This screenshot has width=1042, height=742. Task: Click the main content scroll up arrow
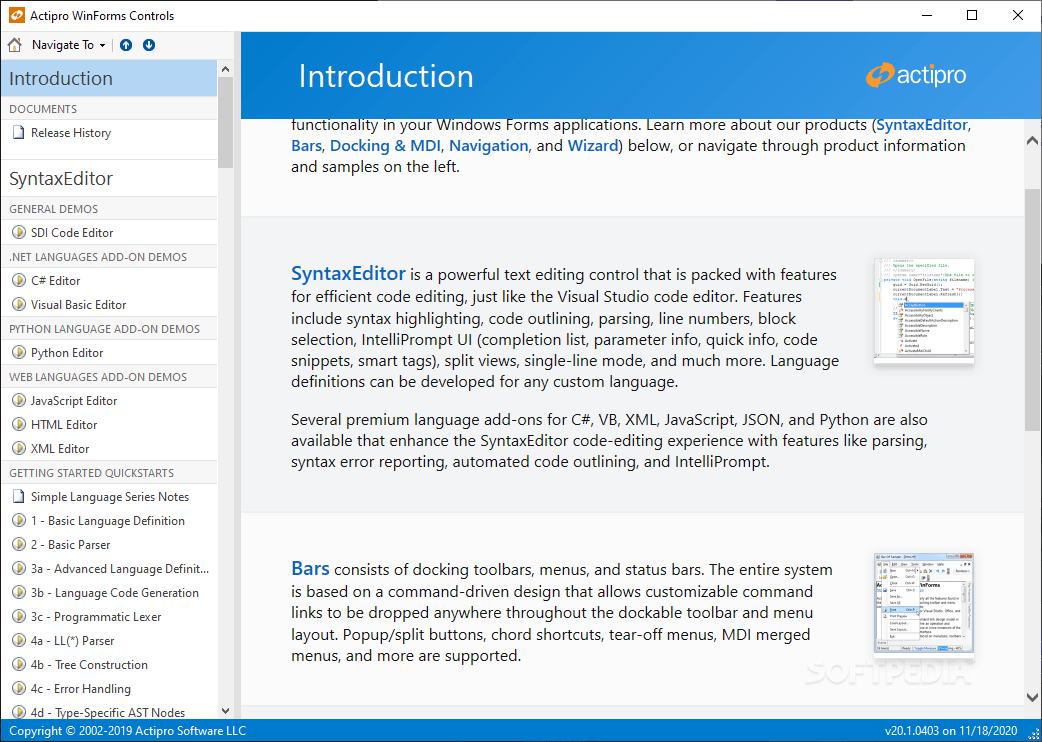click(1032, 140)
